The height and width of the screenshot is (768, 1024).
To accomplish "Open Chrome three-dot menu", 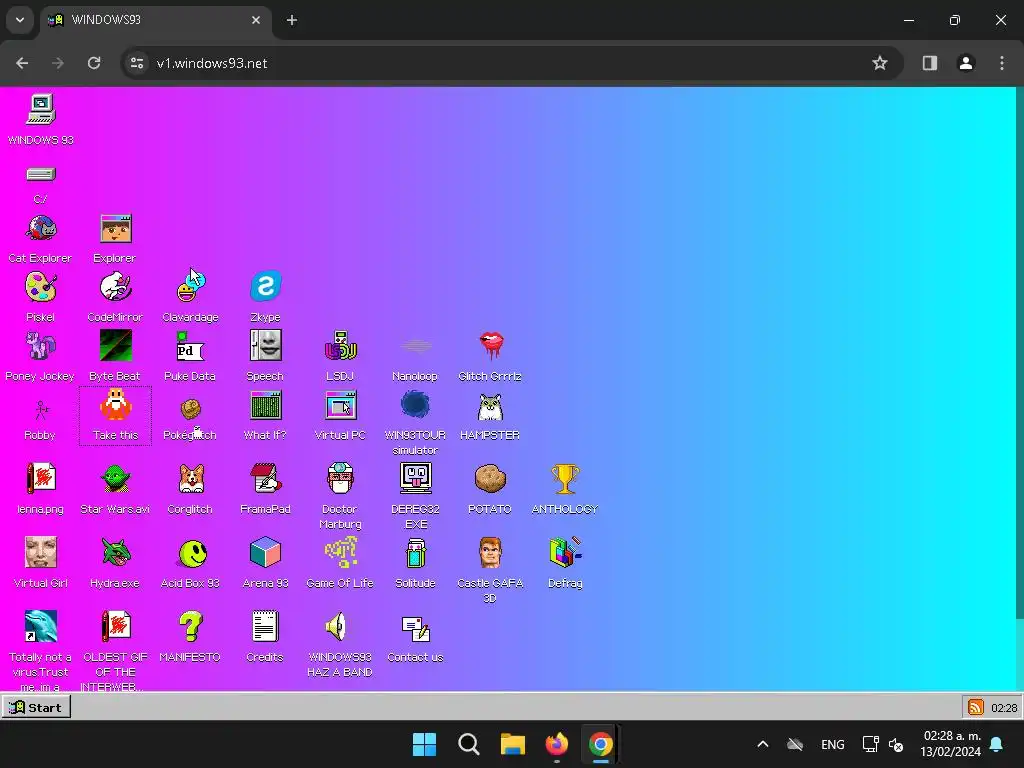I will click(x=1002, y=63).
